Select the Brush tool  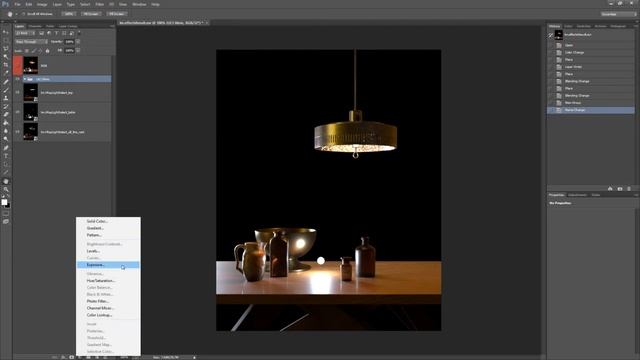click(x=6, y=90)
